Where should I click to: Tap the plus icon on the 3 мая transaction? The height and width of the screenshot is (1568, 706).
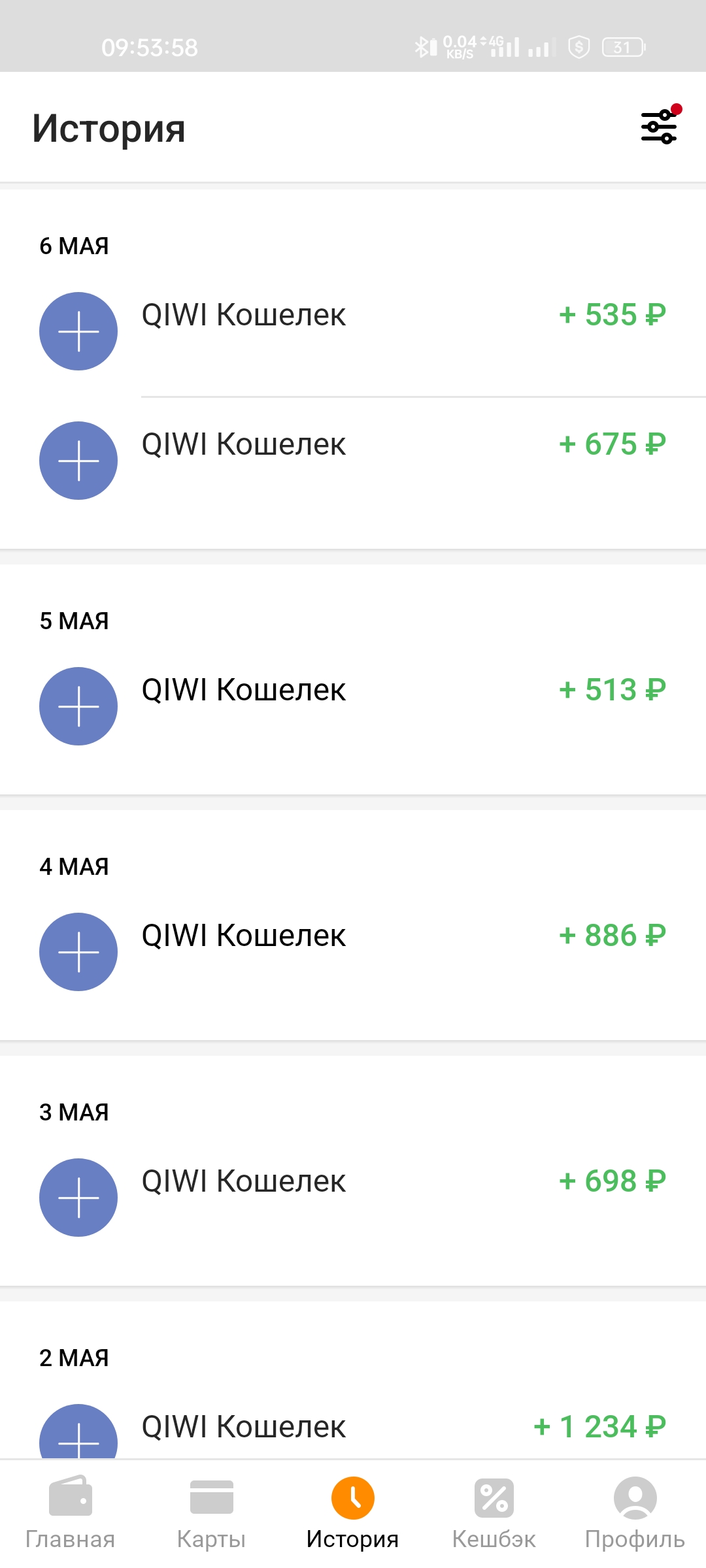pyautogui.click(x=78, y=1198)
